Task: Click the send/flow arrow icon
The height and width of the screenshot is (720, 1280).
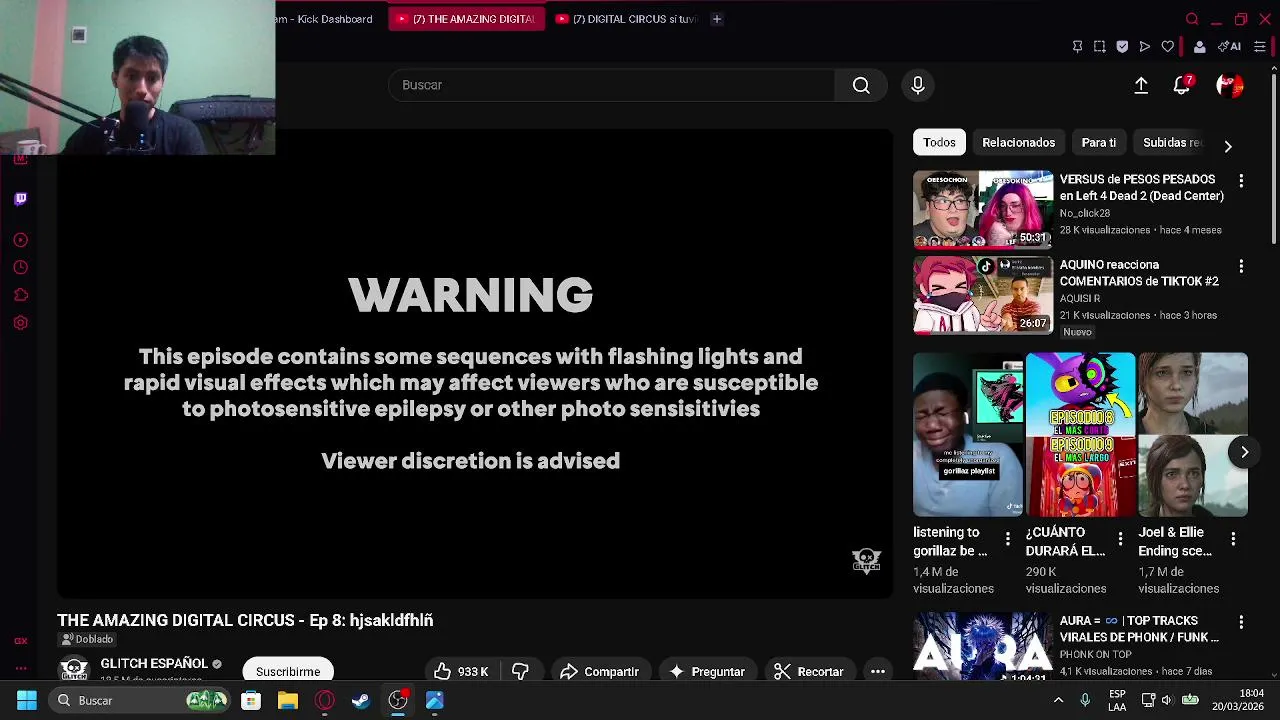Action: click(x=1145, y=46)
